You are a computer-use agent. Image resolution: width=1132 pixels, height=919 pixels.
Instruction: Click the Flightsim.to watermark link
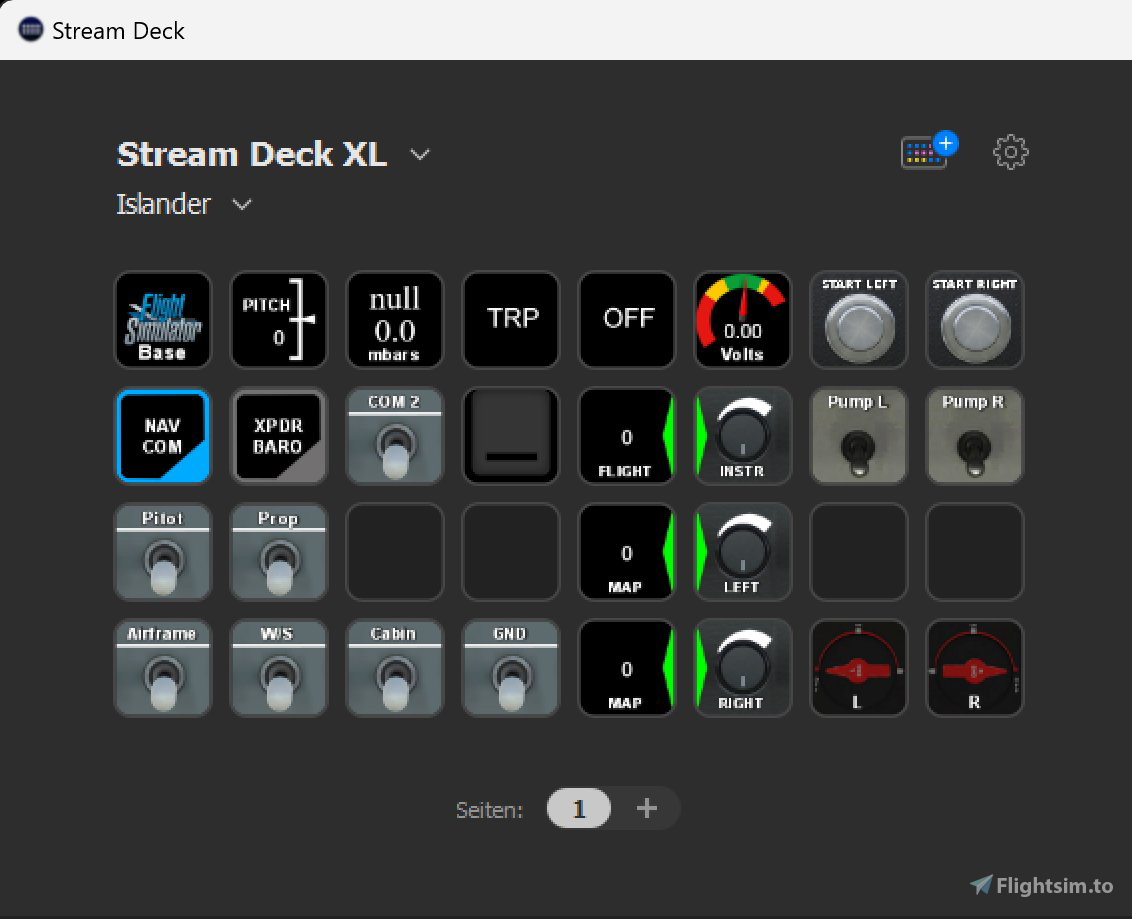pos(1045,885)
